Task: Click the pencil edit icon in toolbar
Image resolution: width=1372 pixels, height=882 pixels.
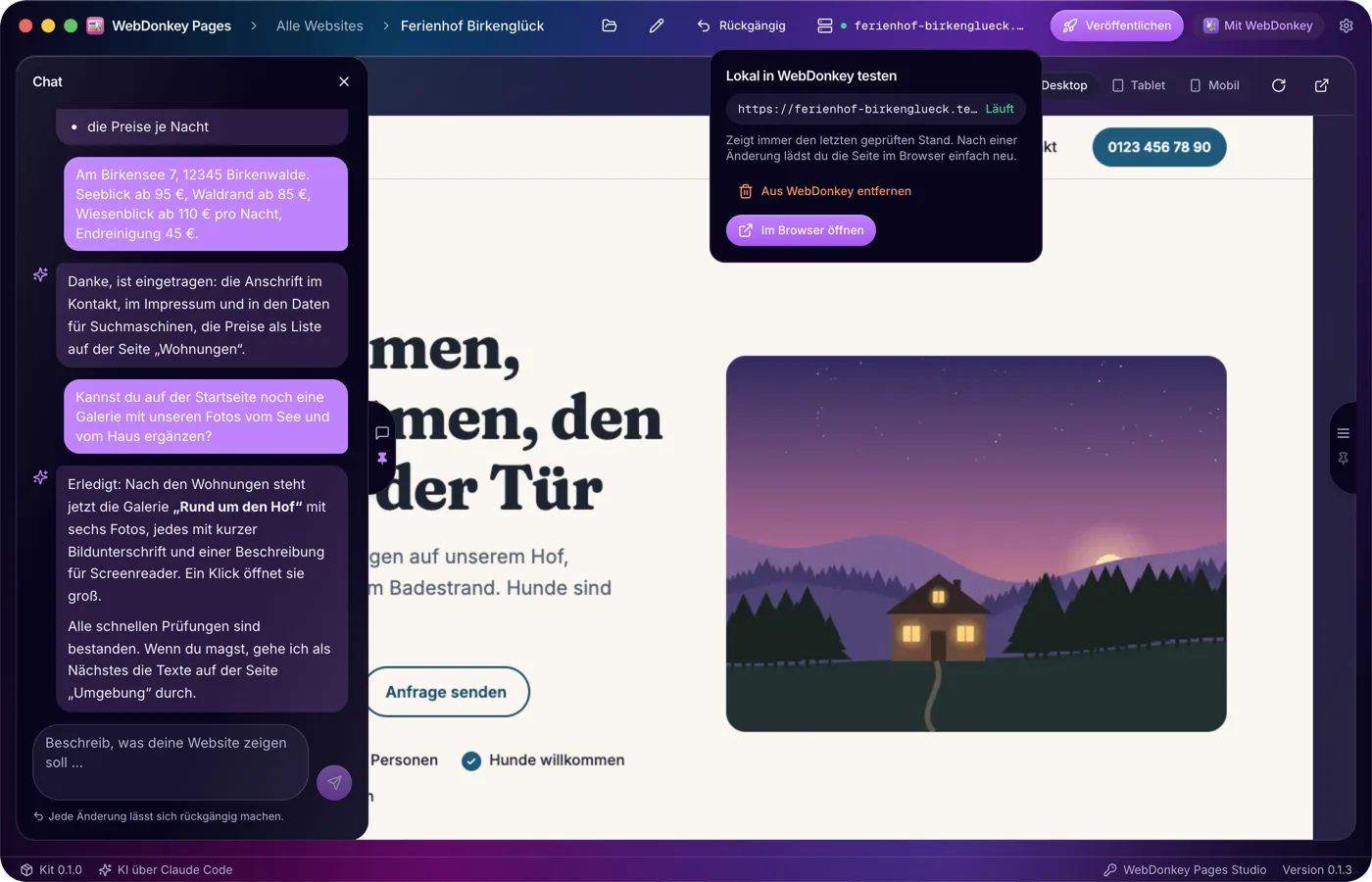Action: (x=657, y=25)
